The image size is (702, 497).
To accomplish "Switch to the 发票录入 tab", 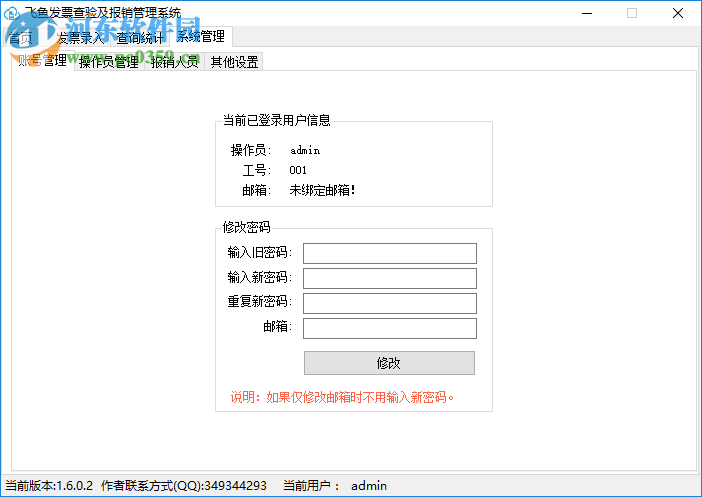I will click(x=81, y=38).
